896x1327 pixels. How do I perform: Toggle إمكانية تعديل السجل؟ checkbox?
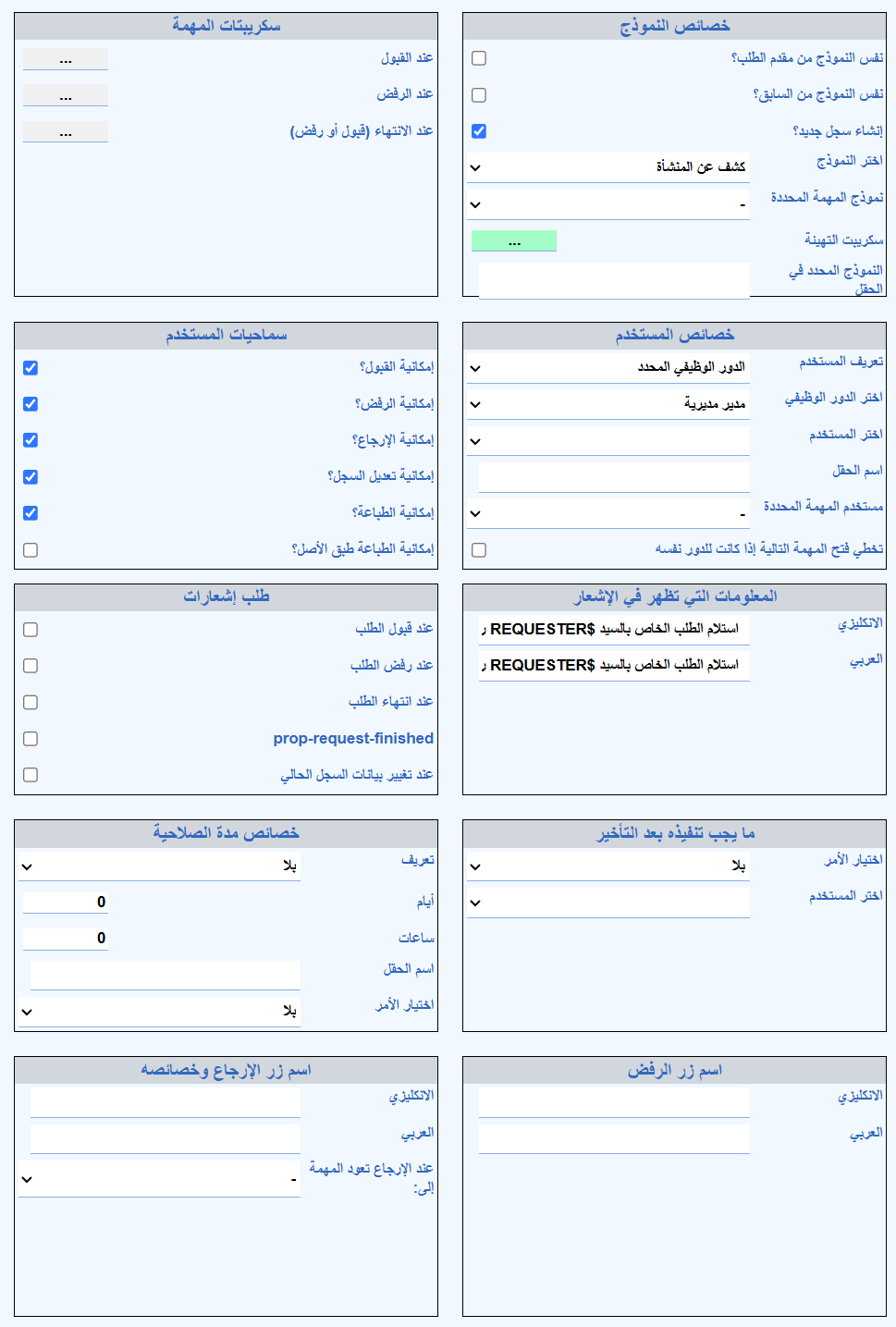tap(31, 477)
